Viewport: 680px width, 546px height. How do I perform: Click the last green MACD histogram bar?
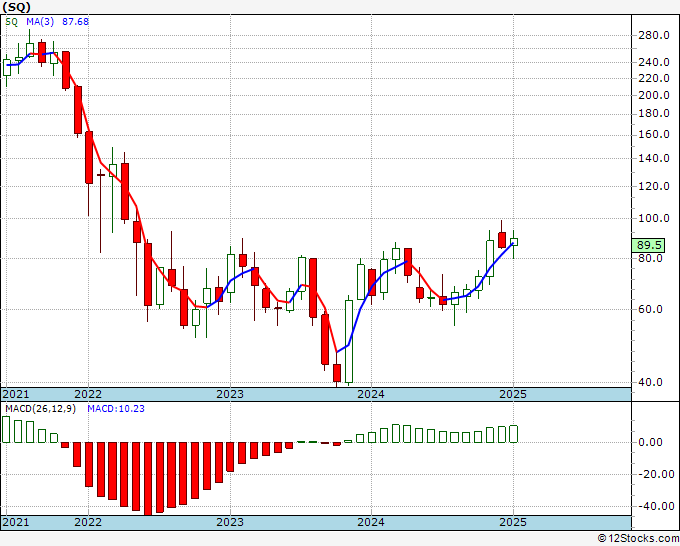[513, 434]
